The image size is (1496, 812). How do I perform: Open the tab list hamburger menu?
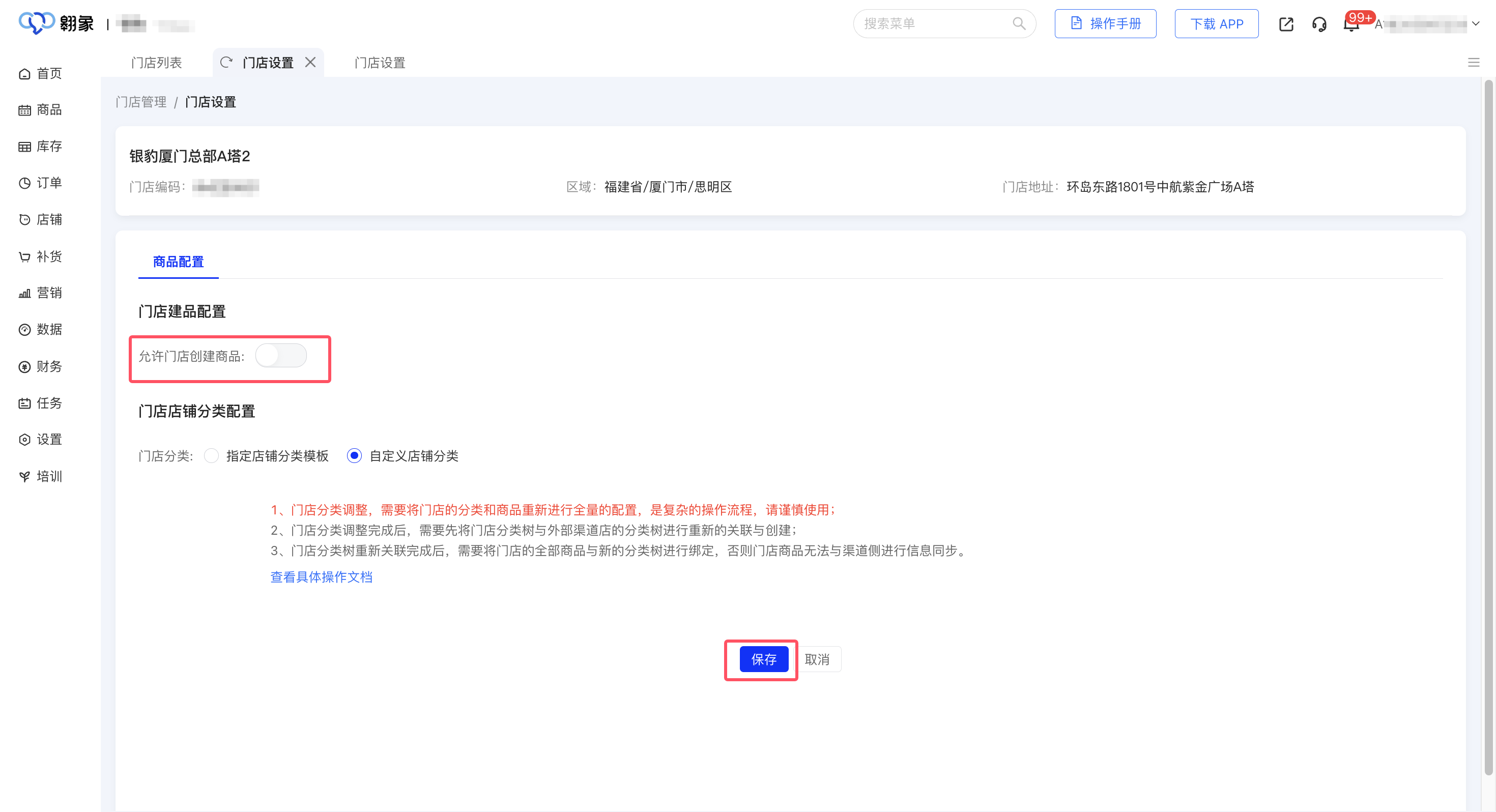click(1473, 62)
